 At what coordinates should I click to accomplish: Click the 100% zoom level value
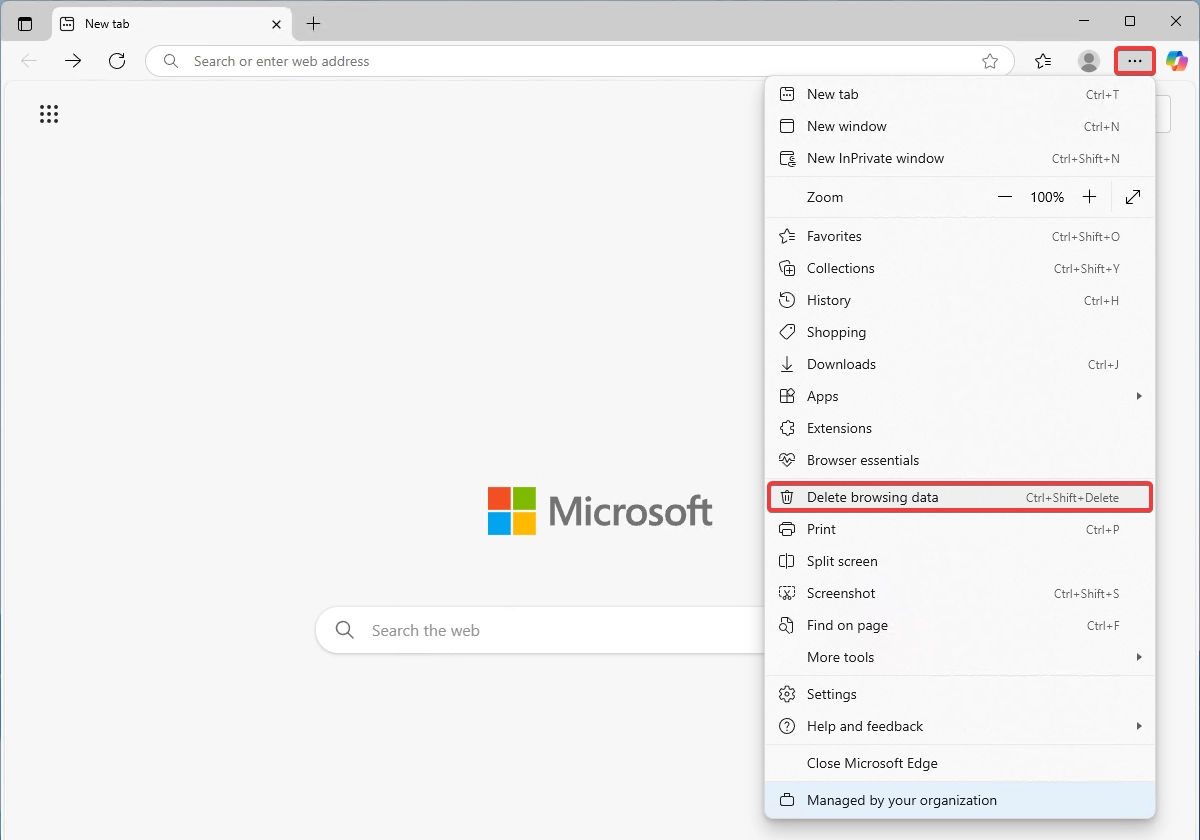pyautogui.click(x=1047, y=197)
